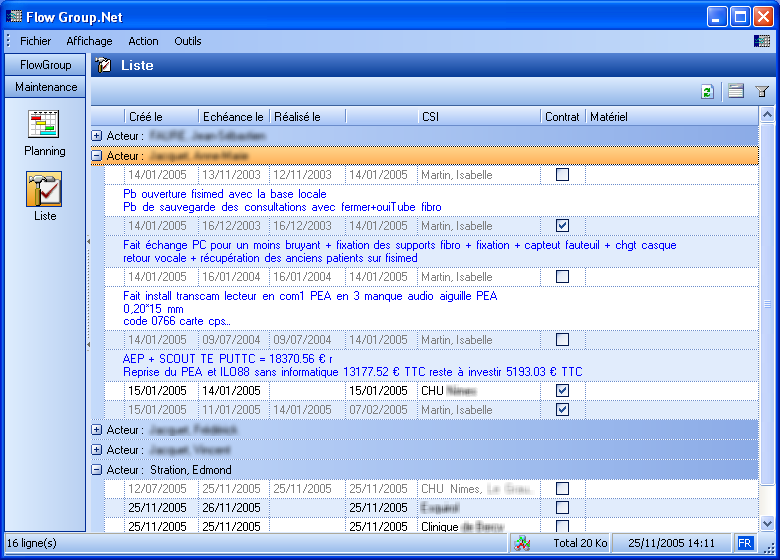Click the list layout toolbar icon
Viewport: 780px width, 560px height.
coord(736,92)
